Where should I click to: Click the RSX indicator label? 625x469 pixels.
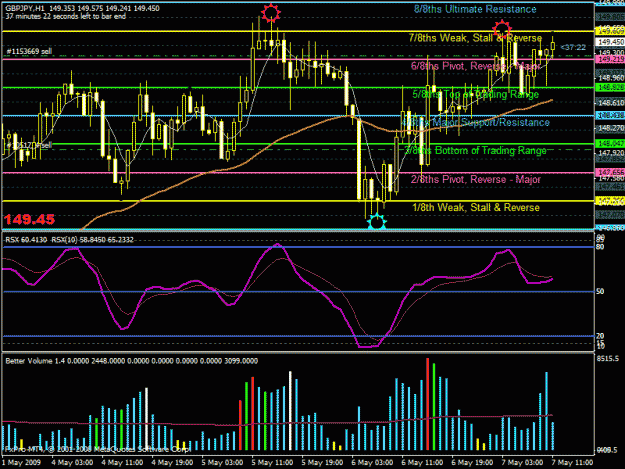[x=69, y=240]
